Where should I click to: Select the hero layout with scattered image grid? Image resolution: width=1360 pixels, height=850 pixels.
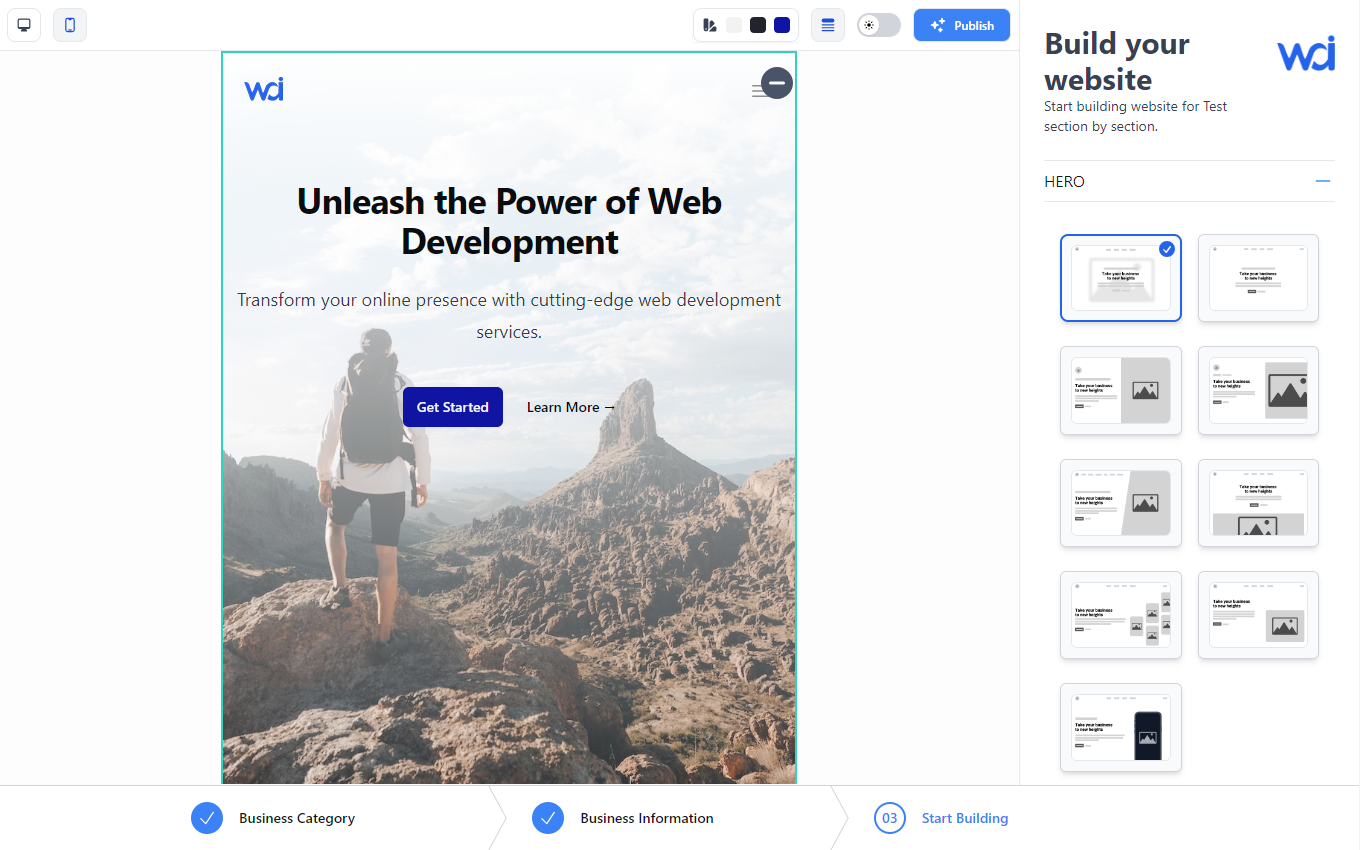1121,615
